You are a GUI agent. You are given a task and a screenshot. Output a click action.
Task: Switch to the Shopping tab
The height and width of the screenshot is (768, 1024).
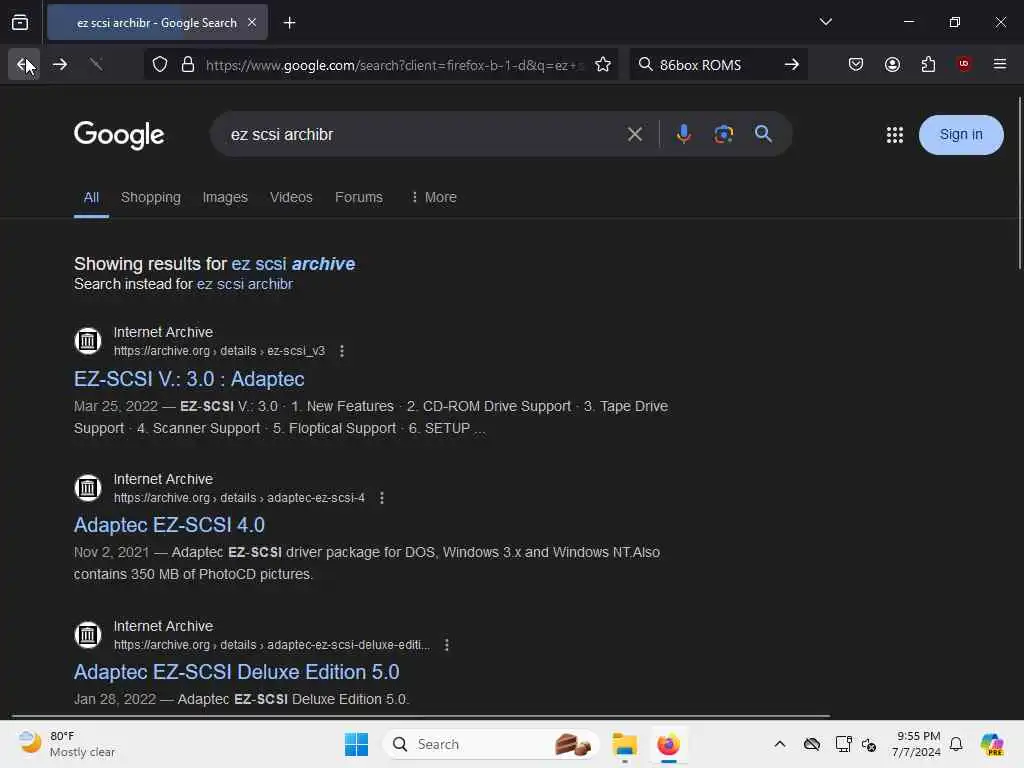pos(151,197)
